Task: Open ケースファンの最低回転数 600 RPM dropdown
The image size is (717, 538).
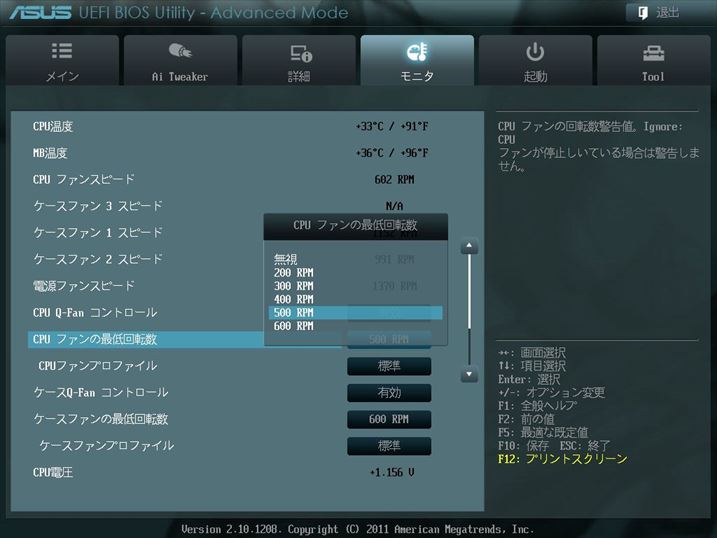Action: click(x=389, y=419)
